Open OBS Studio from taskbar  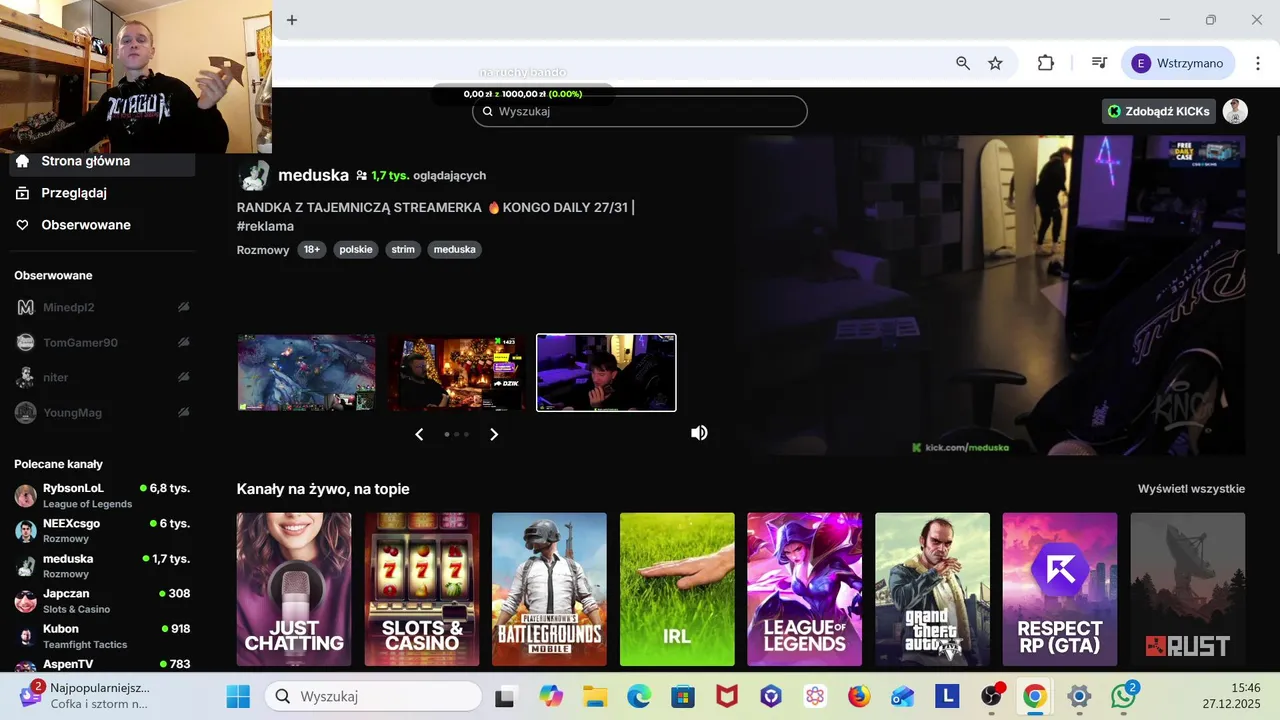(x=991, y=696)
